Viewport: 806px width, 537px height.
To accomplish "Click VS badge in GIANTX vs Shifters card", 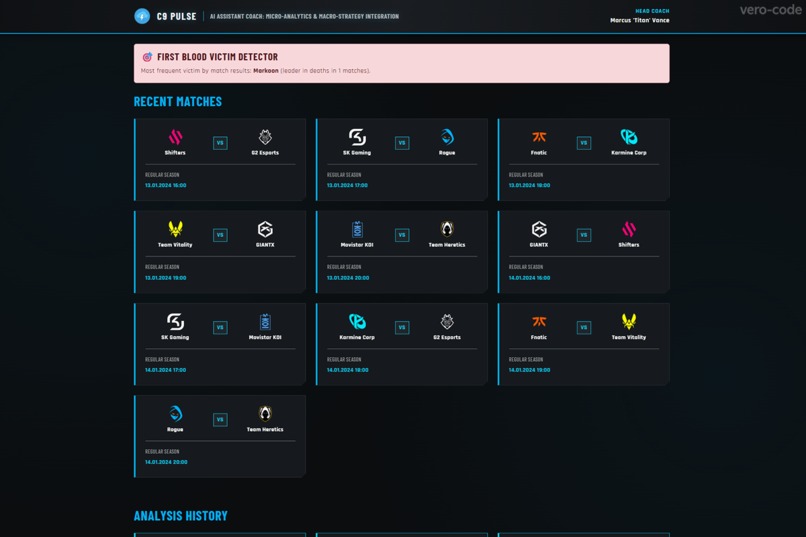I will [x=584, y=235].
